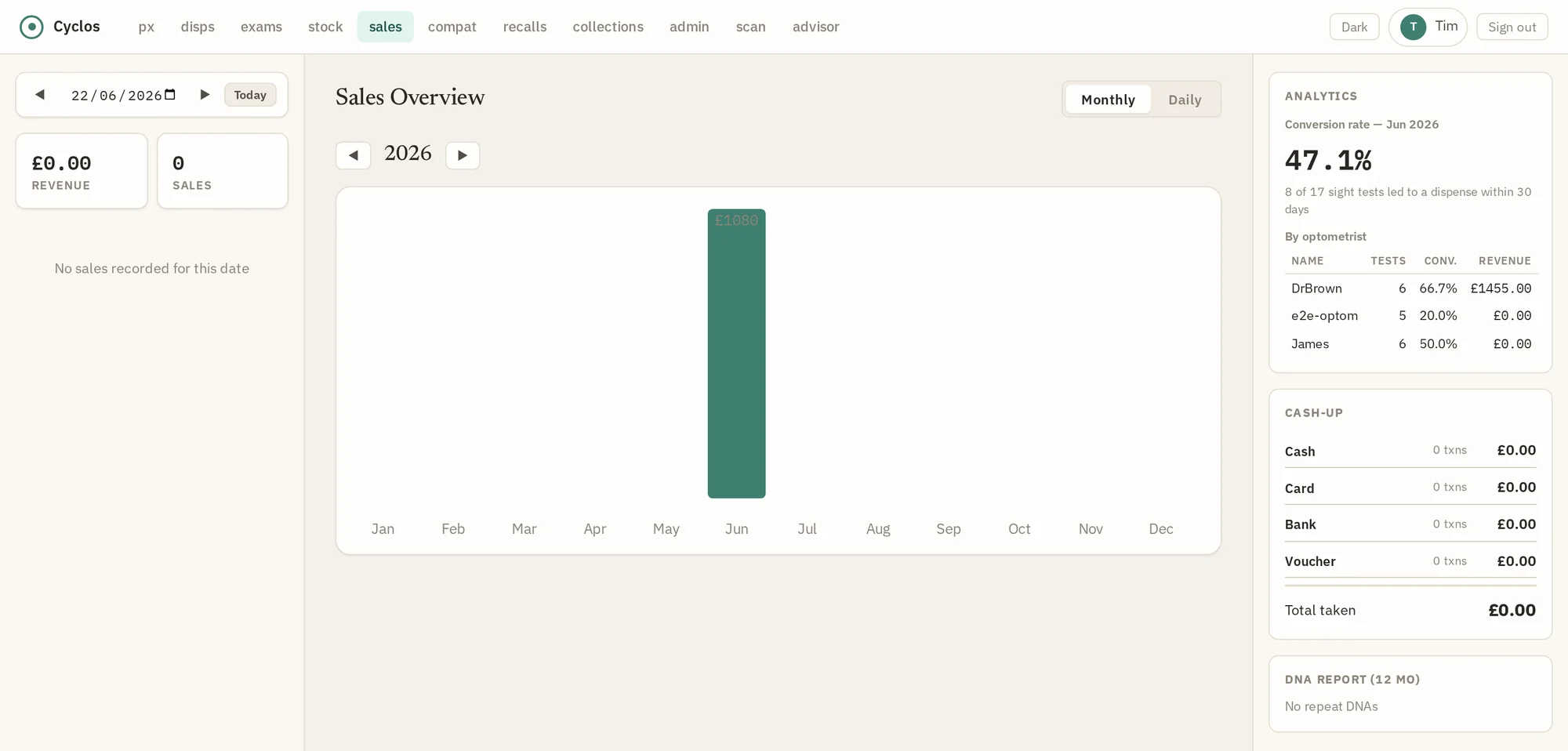
Task: Open the px tab
Action: pyautogui.click(x=147, y=27)
